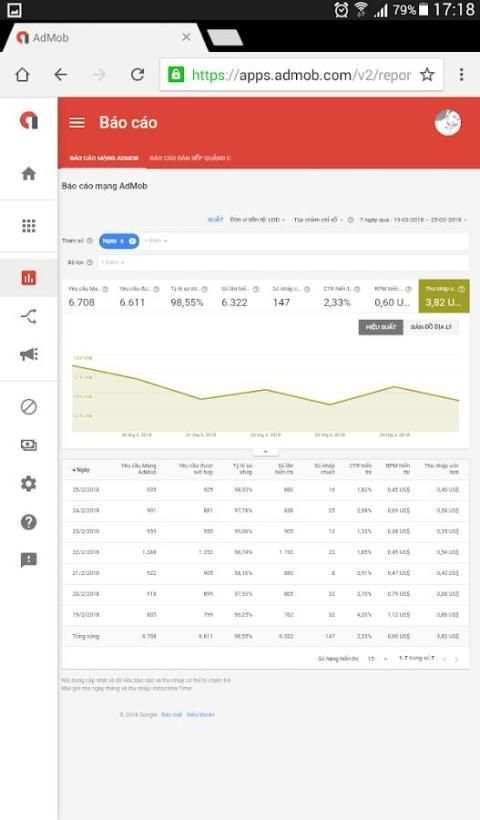Tap the image notification icon in the status bar
This screenshot has width=480, height=820.
tap(14, 9)
